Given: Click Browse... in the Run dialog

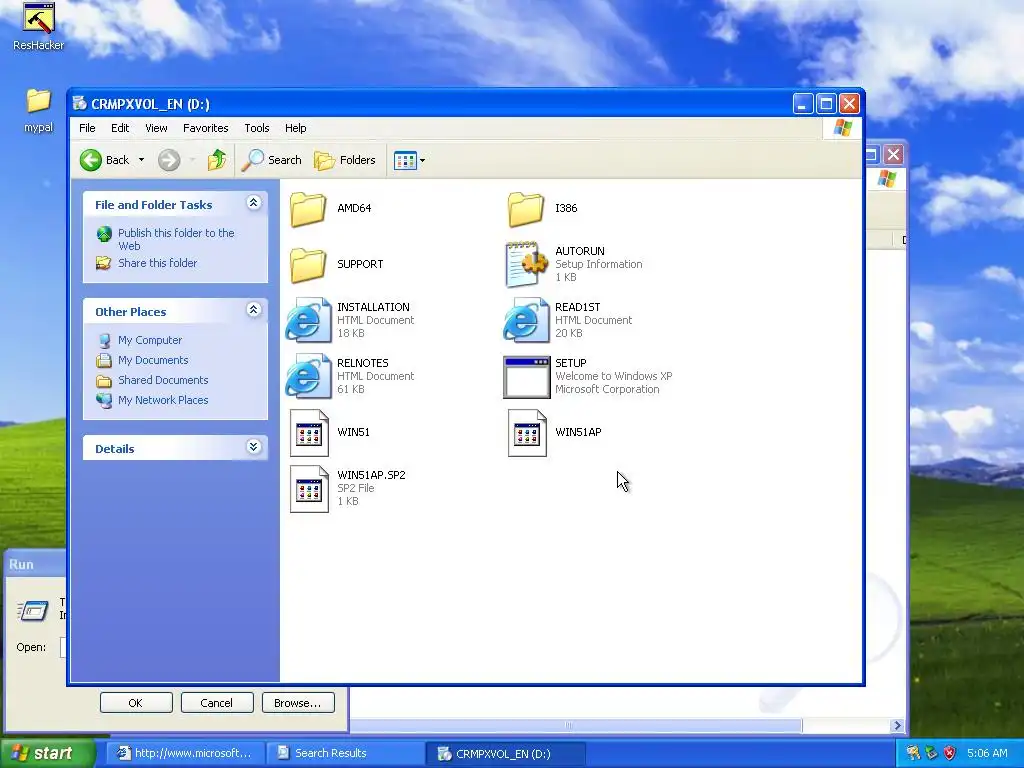Looking at the screenshot, I should (298, 703).
